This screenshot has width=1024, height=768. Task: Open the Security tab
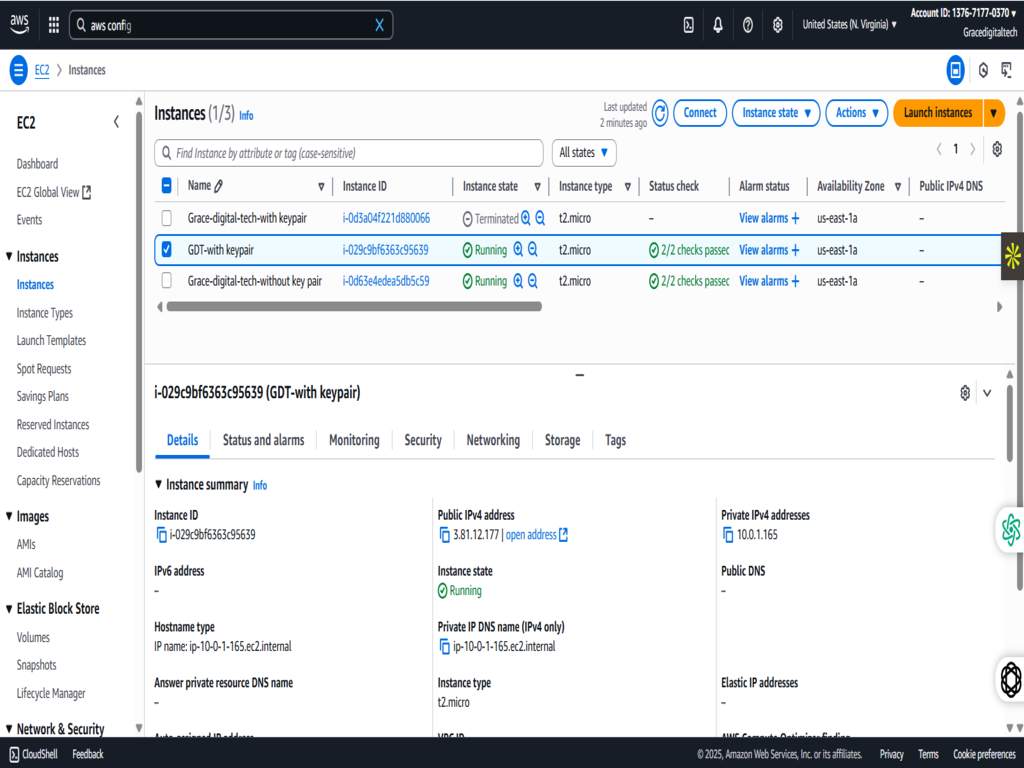tap(423, 440)
